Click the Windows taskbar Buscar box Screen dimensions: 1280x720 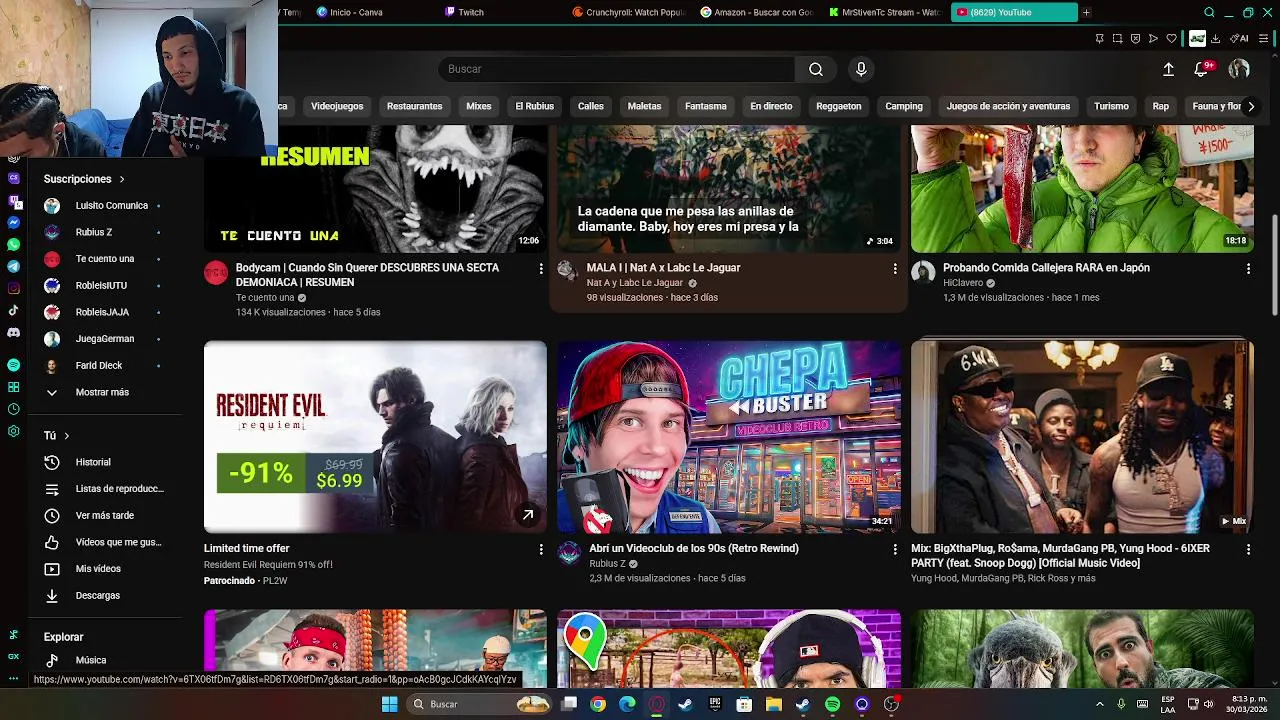tap(480, 704)
